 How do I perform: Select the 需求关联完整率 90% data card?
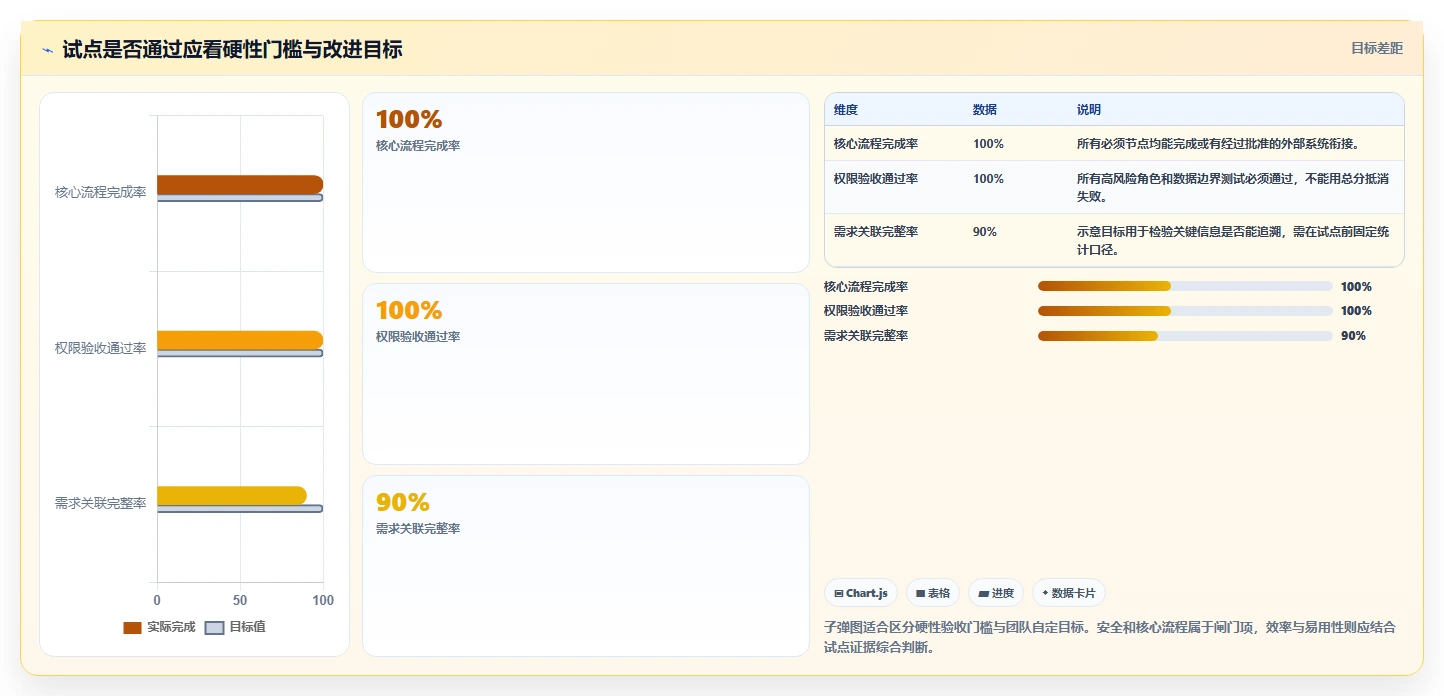[x=586, y=566]
